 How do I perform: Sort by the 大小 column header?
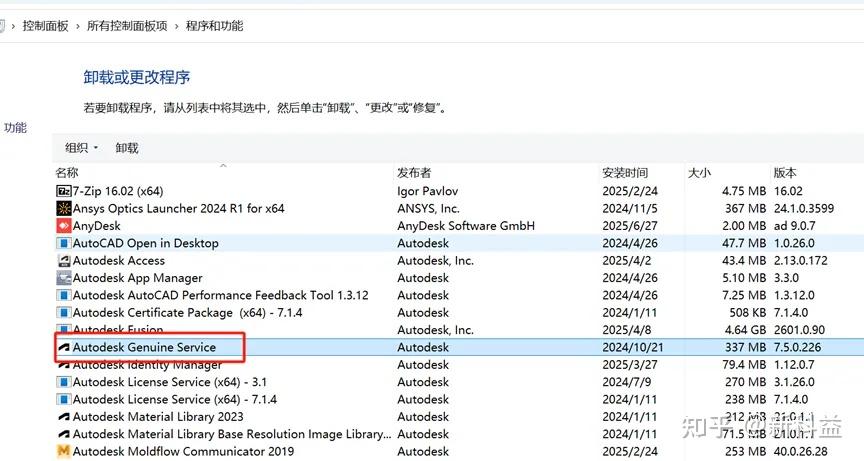(x=699, y=173)
